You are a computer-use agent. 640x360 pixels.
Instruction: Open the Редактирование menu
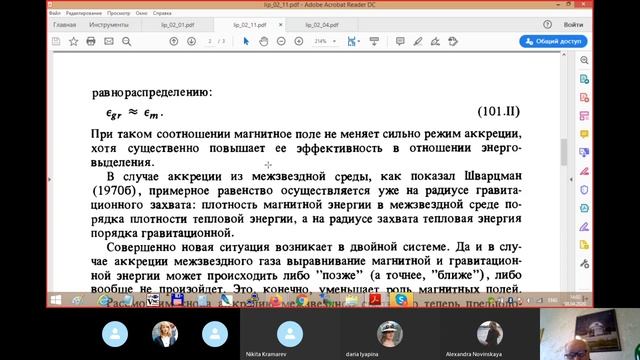coord(84,13)
